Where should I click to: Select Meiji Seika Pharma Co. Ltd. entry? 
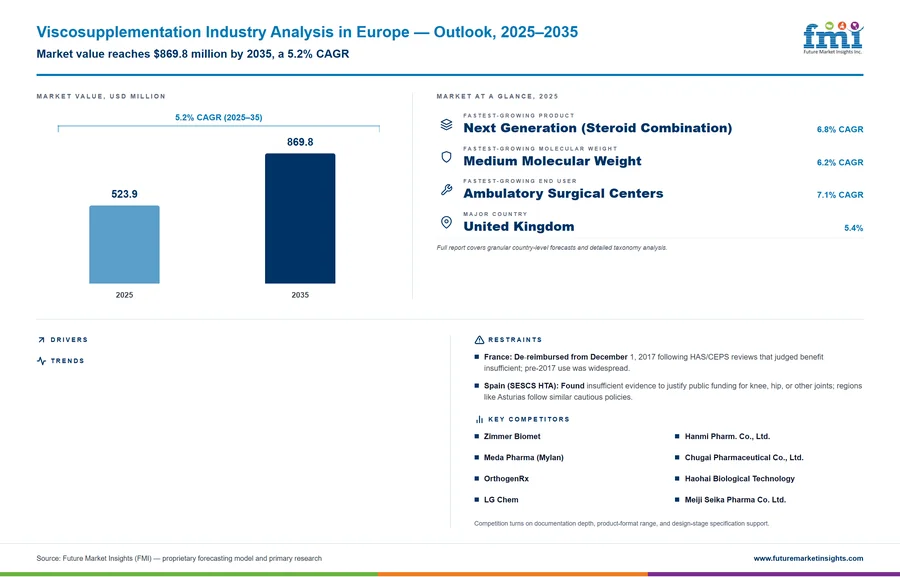(x=735, y=500)
